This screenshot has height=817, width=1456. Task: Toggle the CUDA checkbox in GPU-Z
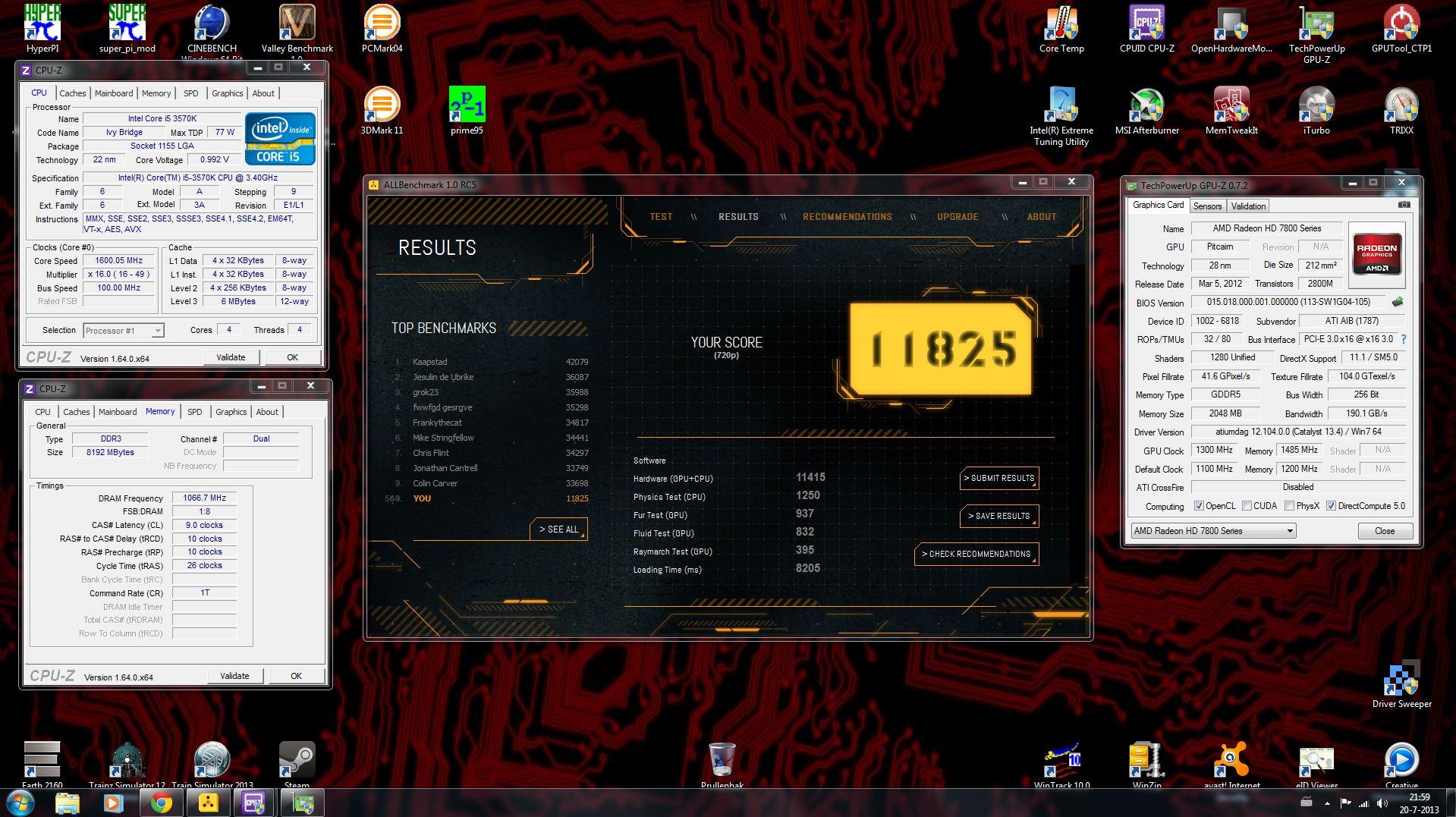coord(1247,506)
